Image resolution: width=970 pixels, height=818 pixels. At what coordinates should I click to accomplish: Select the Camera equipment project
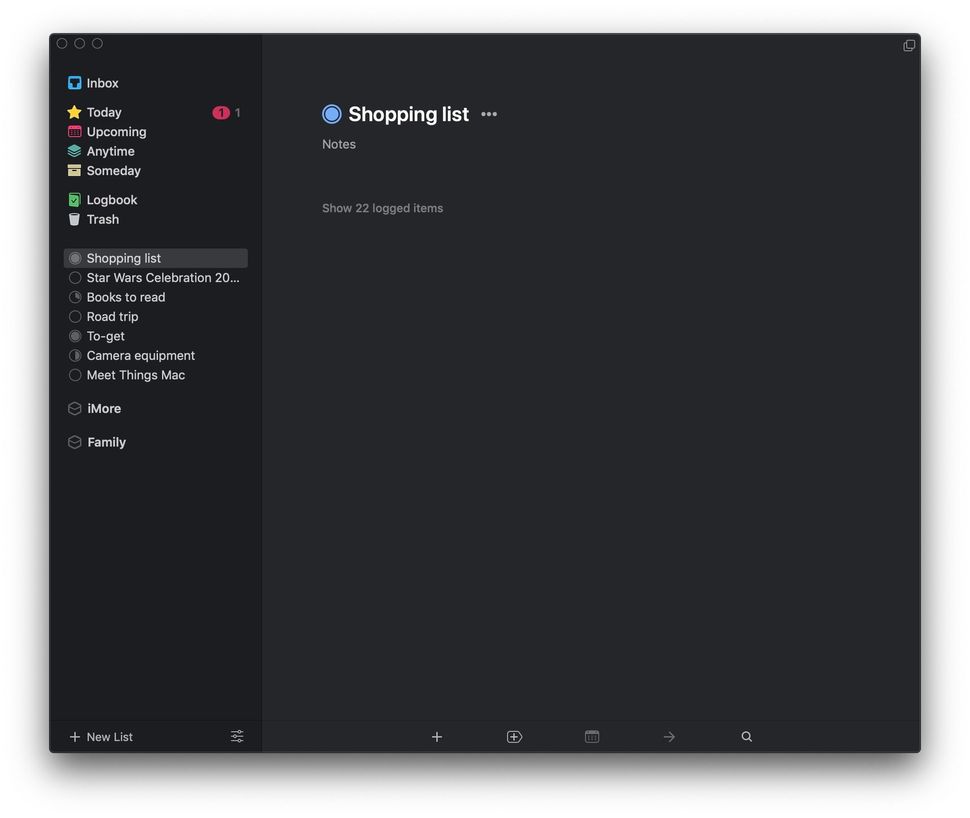tap(140, 355)
